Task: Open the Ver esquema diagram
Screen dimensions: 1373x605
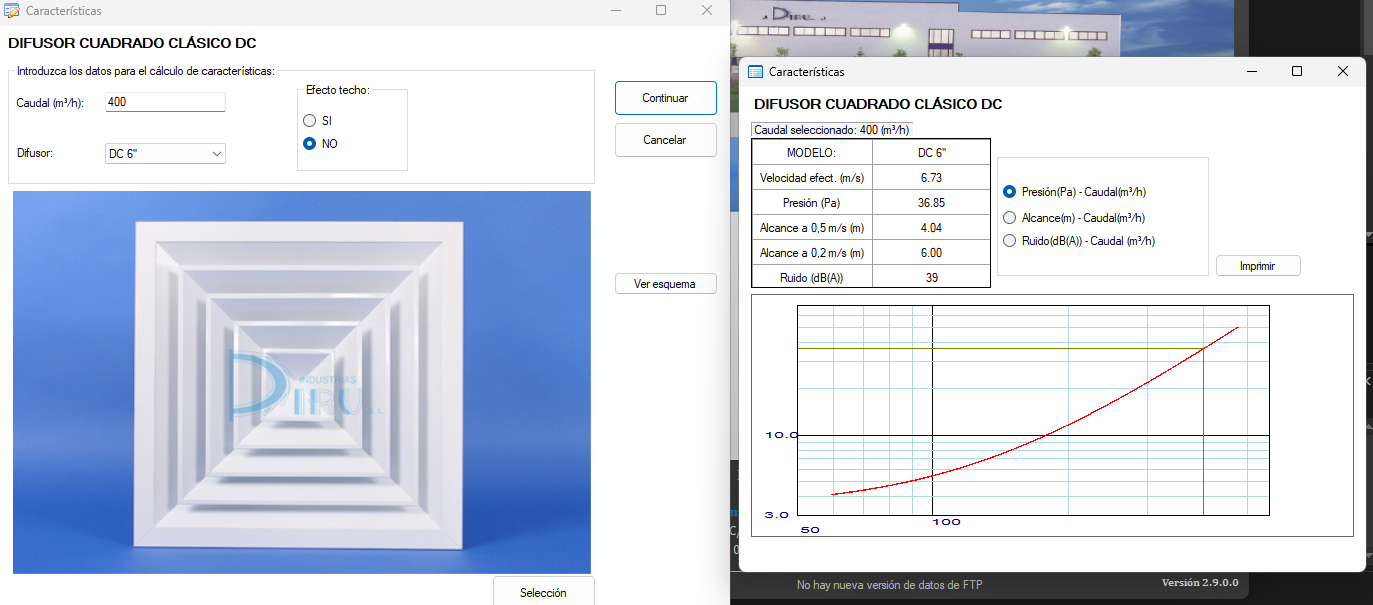Action: click(x=665, y=284)
